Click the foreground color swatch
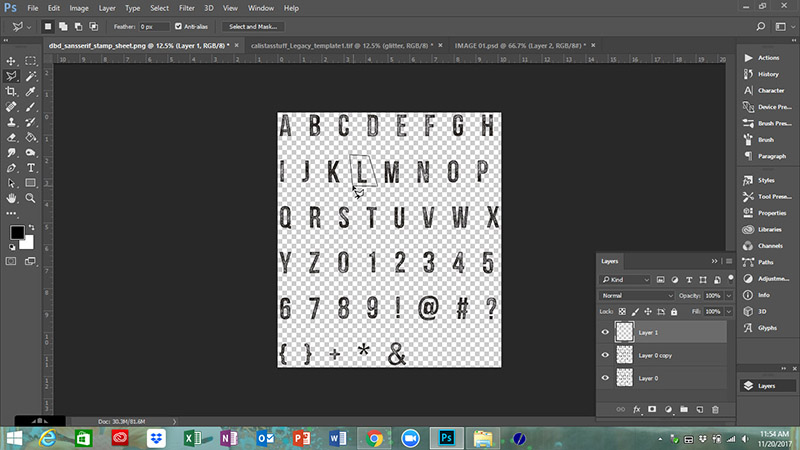This screenshot has width=800, height=450. coord(17,232)
